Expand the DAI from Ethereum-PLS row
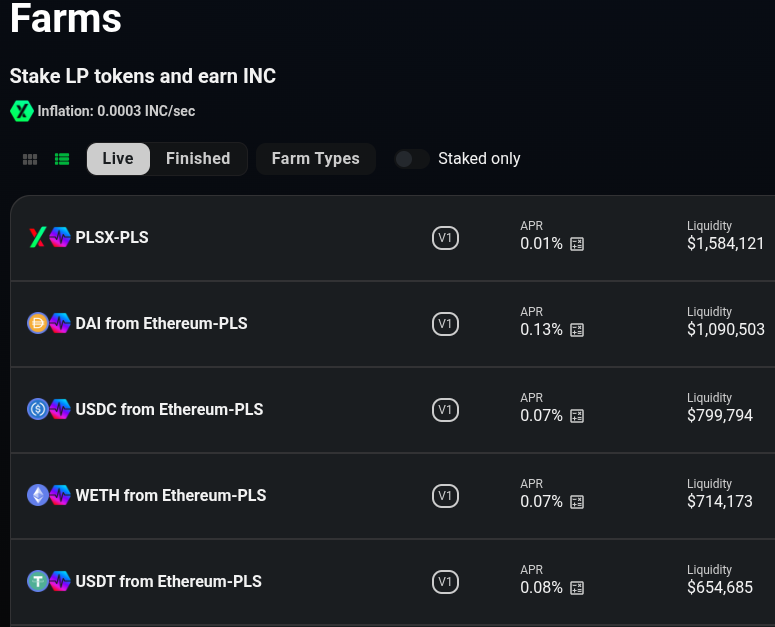The image size is (775, 627). [161, 324]
